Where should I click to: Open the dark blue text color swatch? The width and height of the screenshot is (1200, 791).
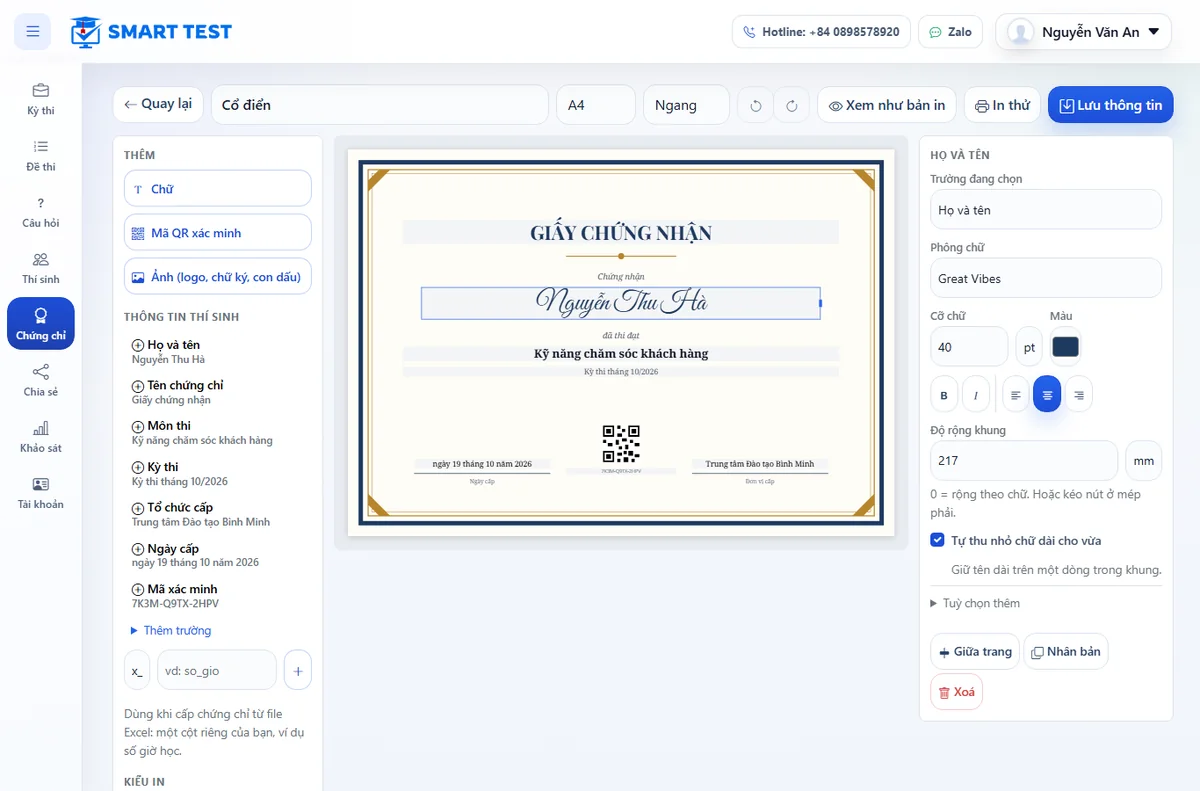[x=1066, y=346]
